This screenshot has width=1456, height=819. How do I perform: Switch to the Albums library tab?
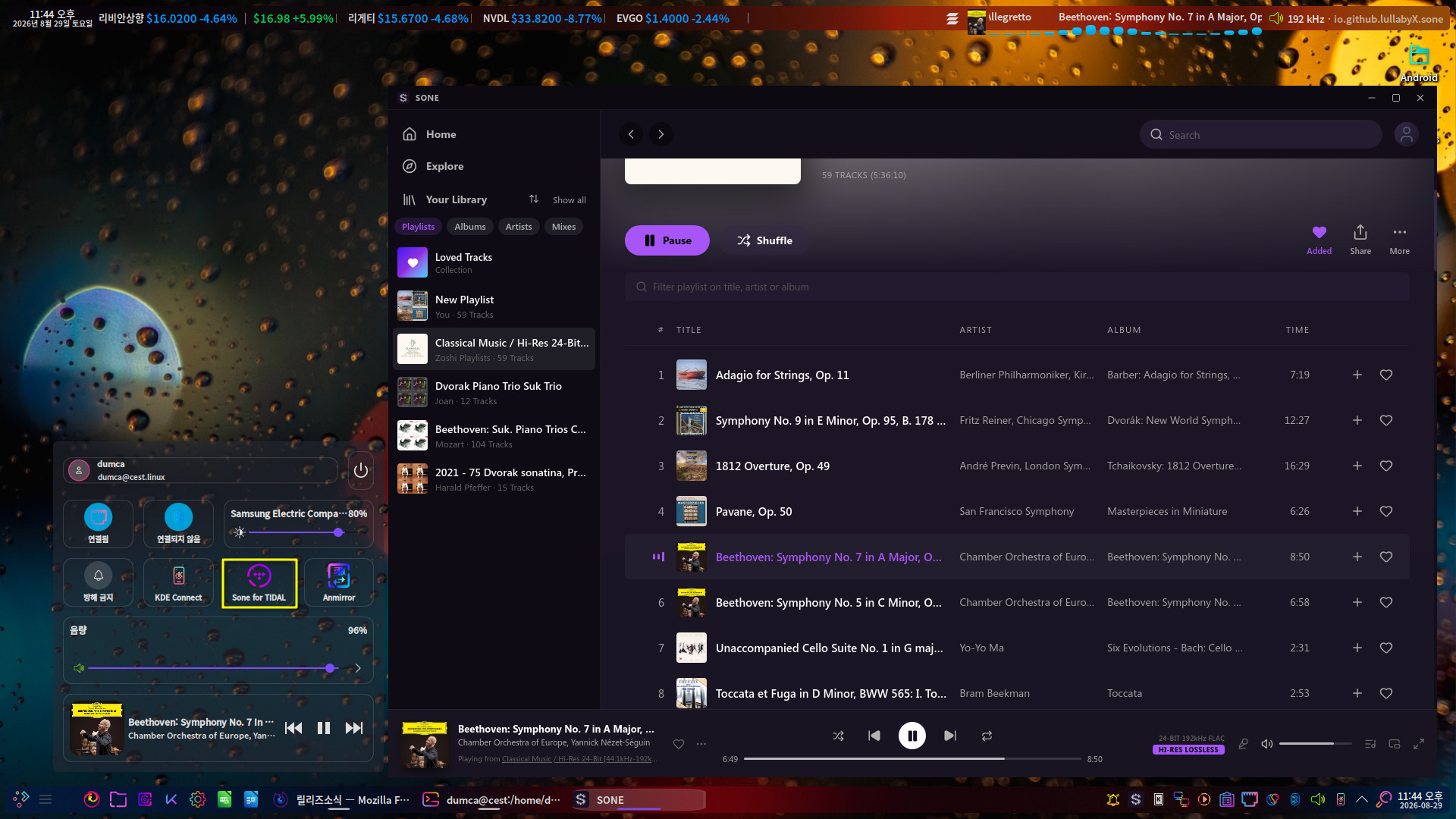[470, 227]
